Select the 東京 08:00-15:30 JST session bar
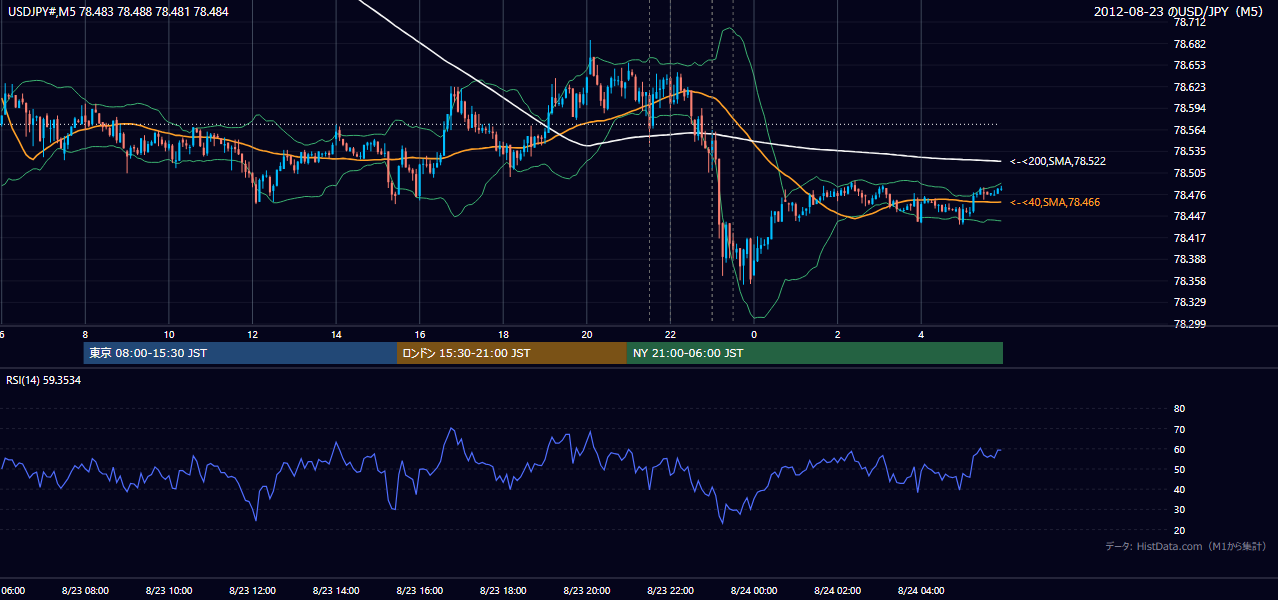The width and height of the screenshot is (1278, 600). click(x=240, y=353)
